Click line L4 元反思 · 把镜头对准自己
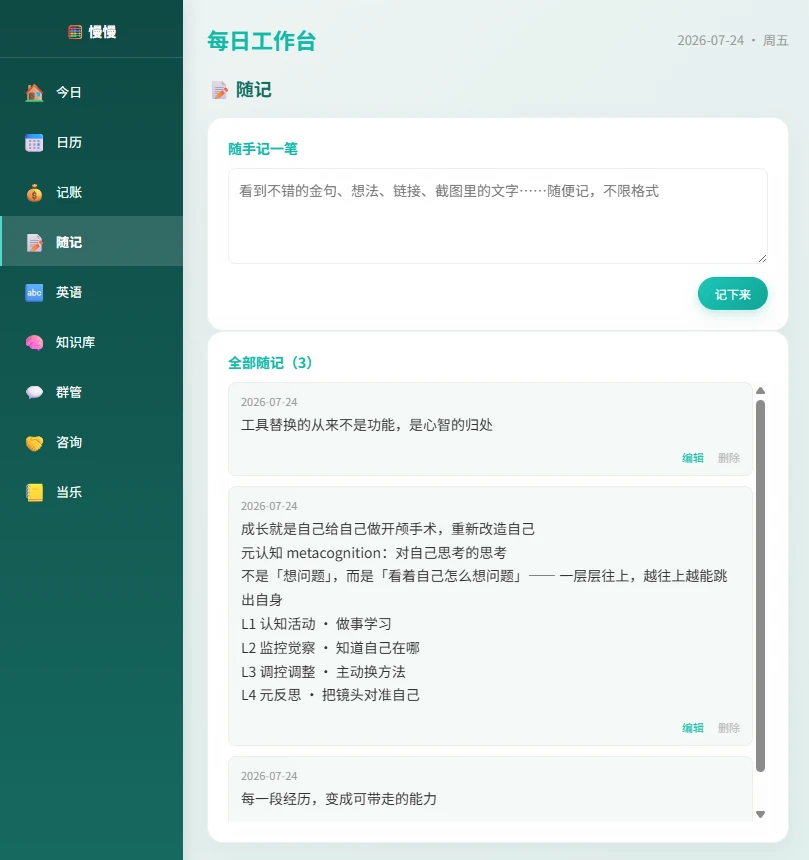 (x=330, y=695)
